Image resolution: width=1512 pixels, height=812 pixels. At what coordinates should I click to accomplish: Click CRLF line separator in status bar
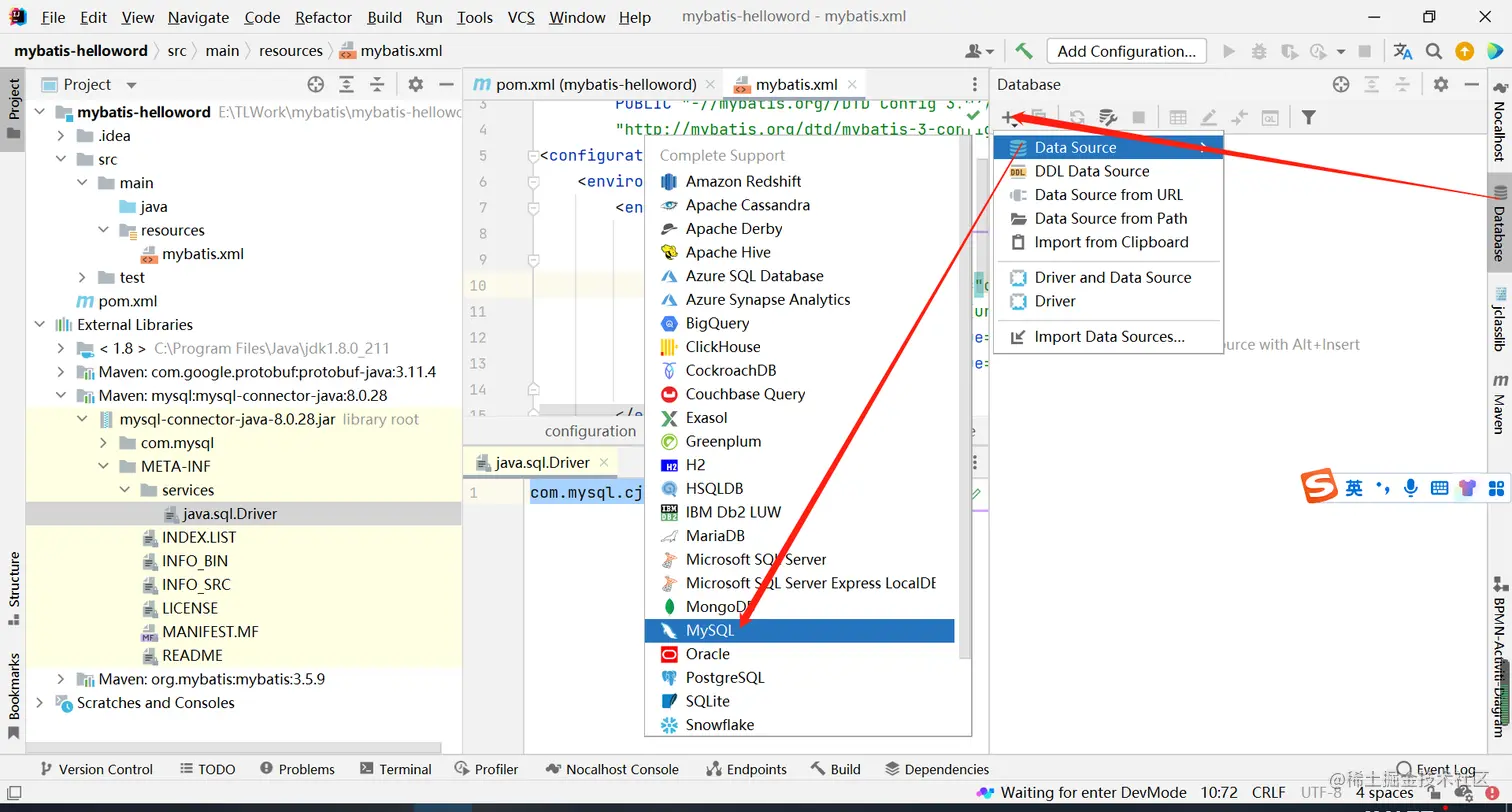[1269, 793]
